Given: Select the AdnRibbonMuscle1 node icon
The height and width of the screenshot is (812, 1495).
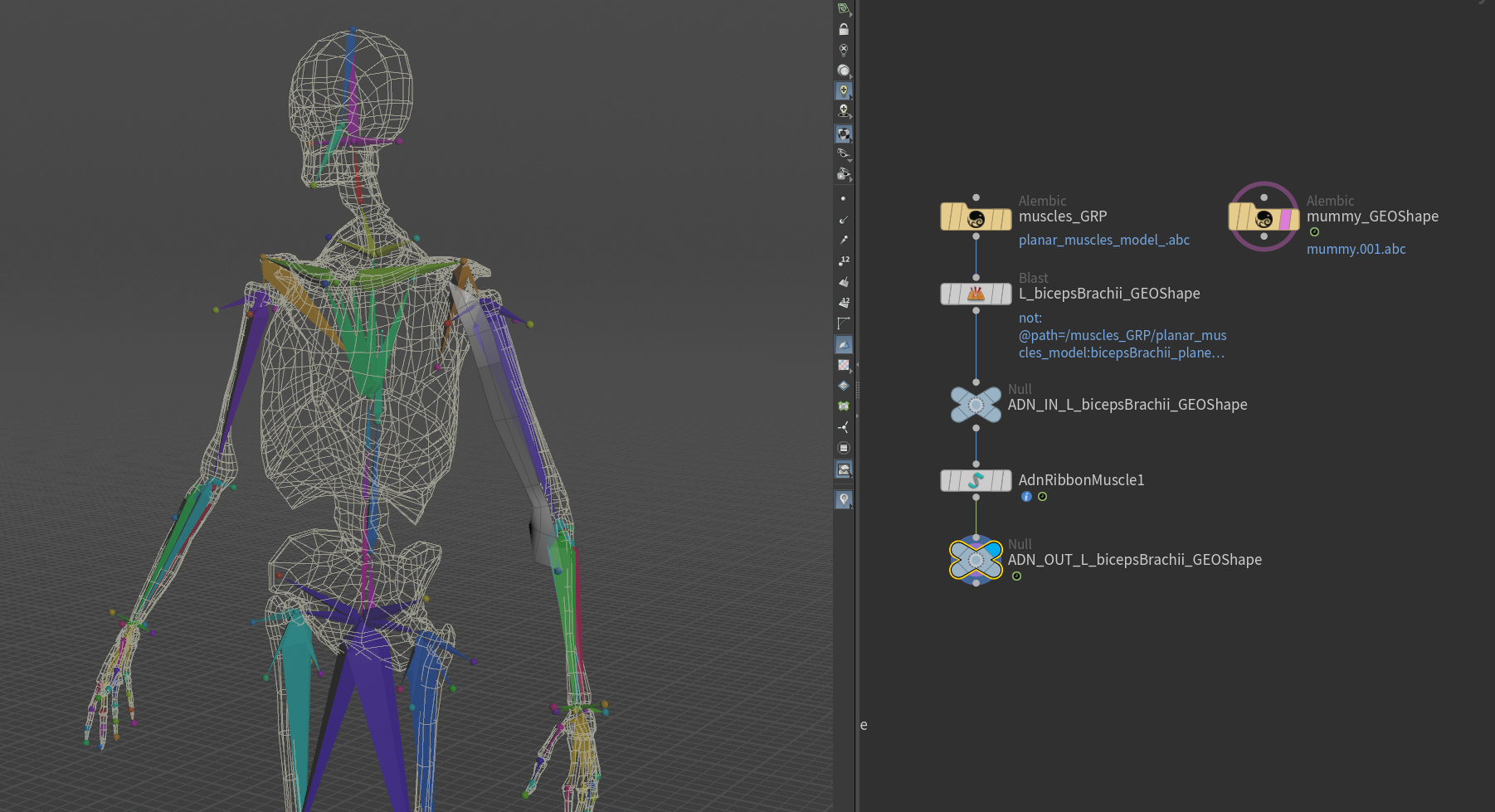Looking at the screenshot, I should click(976, 480).
